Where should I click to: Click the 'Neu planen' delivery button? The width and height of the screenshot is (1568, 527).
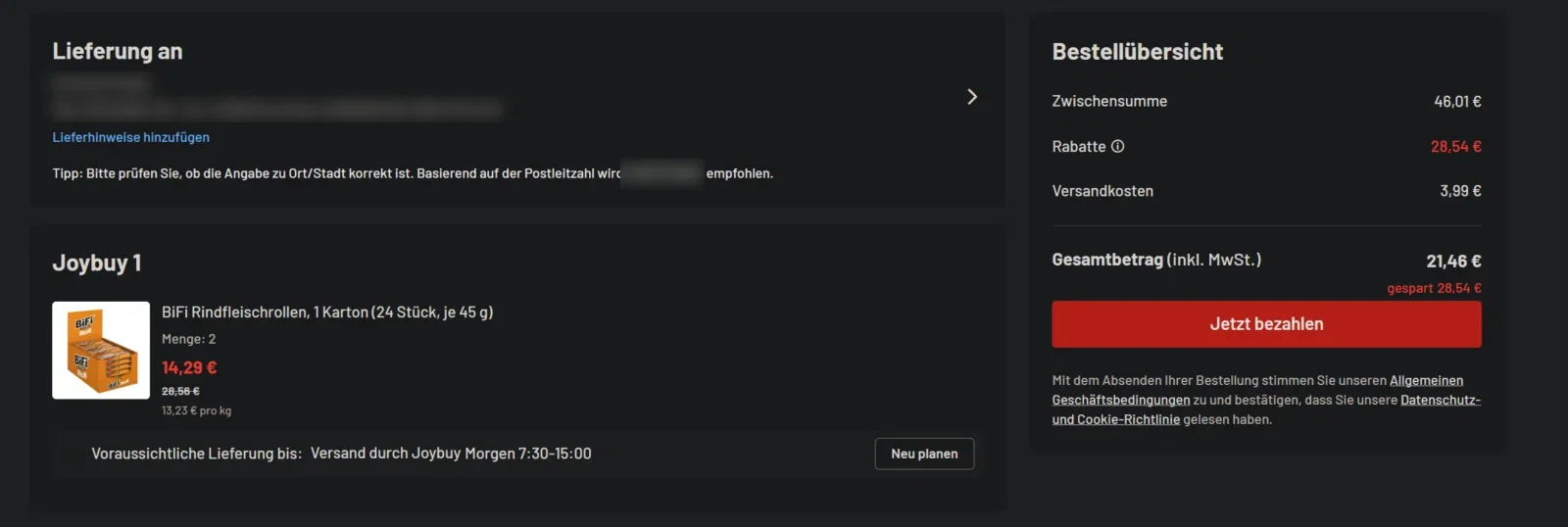pyautogui.click(x=924, y=454)
